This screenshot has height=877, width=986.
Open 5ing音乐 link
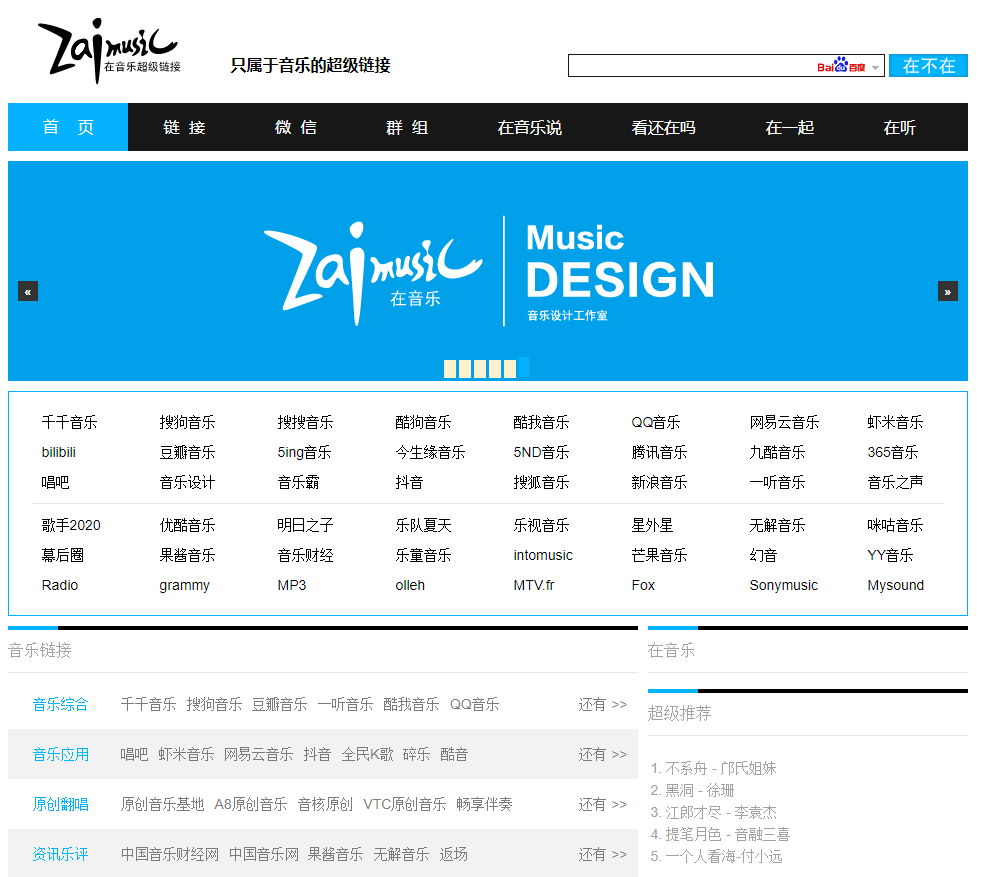304,453
